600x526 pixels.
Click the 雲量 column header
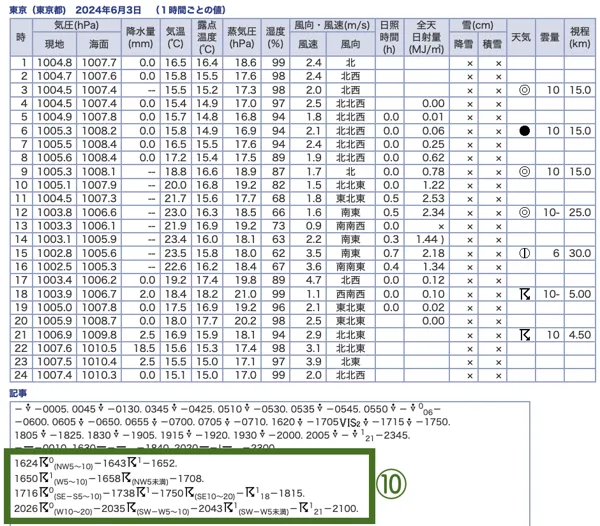[x=549, y=37]
